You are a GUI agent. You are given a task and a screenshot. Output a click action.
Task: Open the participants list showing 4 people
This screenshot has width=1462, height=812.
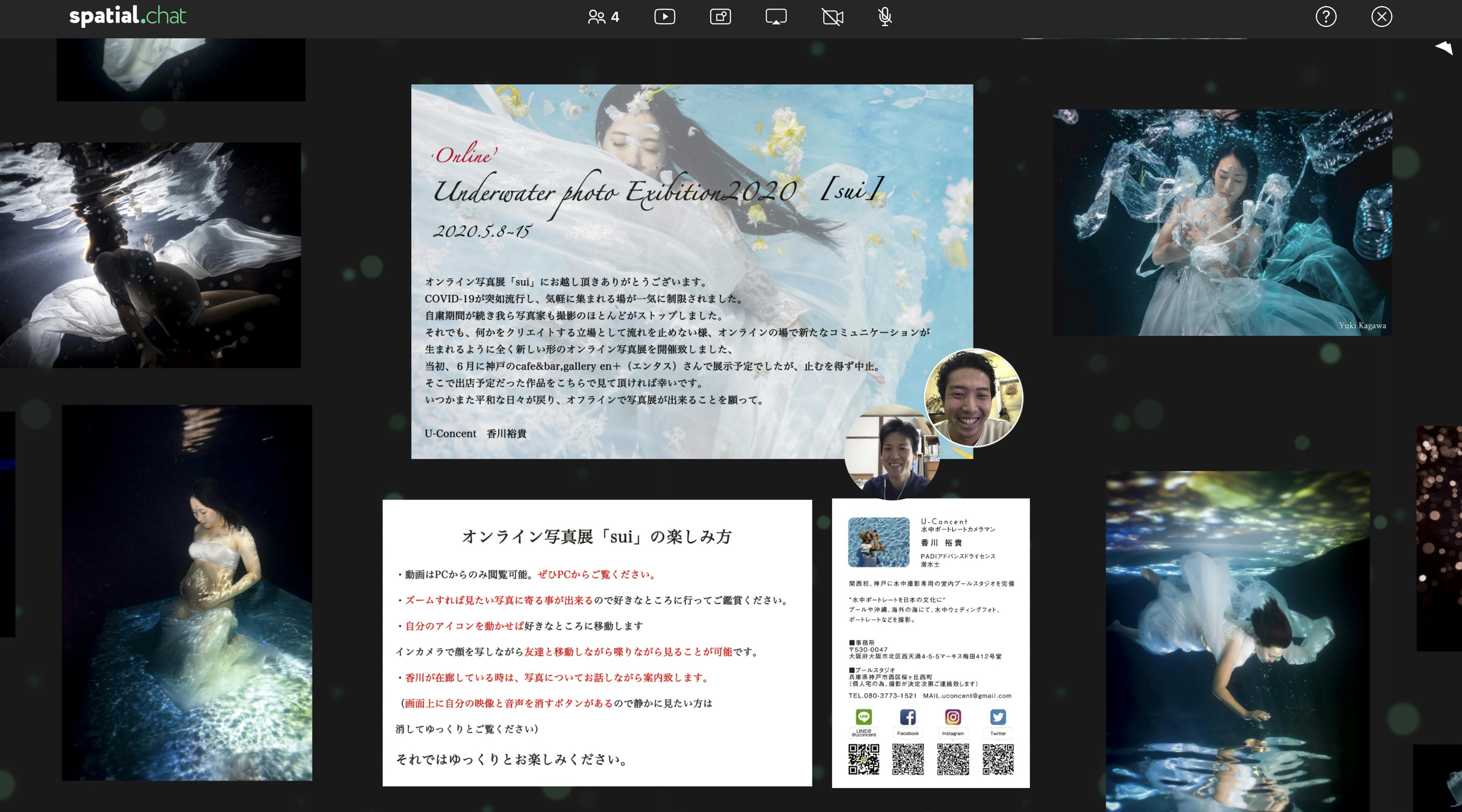(x=603, y=17)
